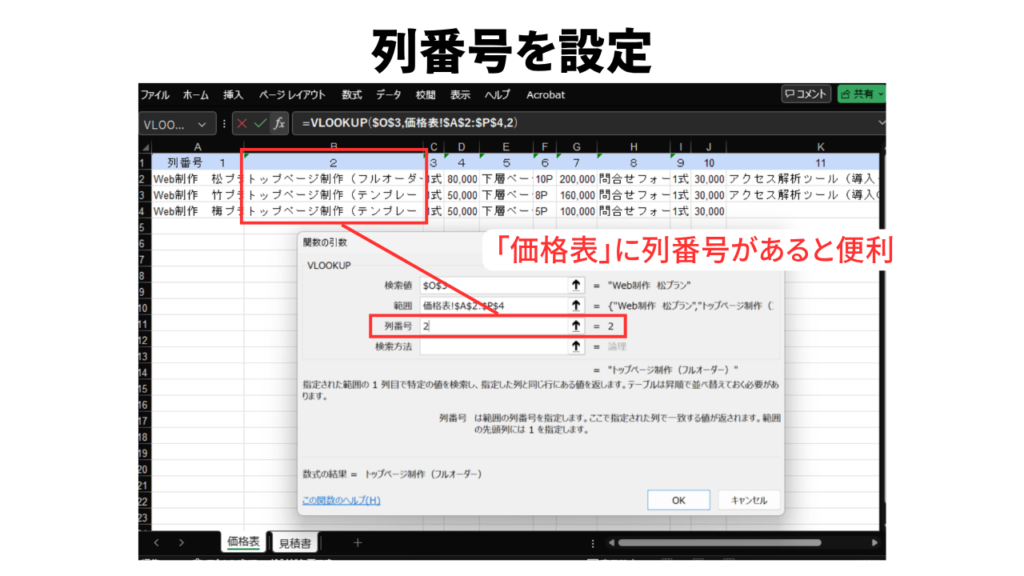This screenshot has width=1024, height=576.
Task: Click cell with 160,000
Action: [577, 195]
